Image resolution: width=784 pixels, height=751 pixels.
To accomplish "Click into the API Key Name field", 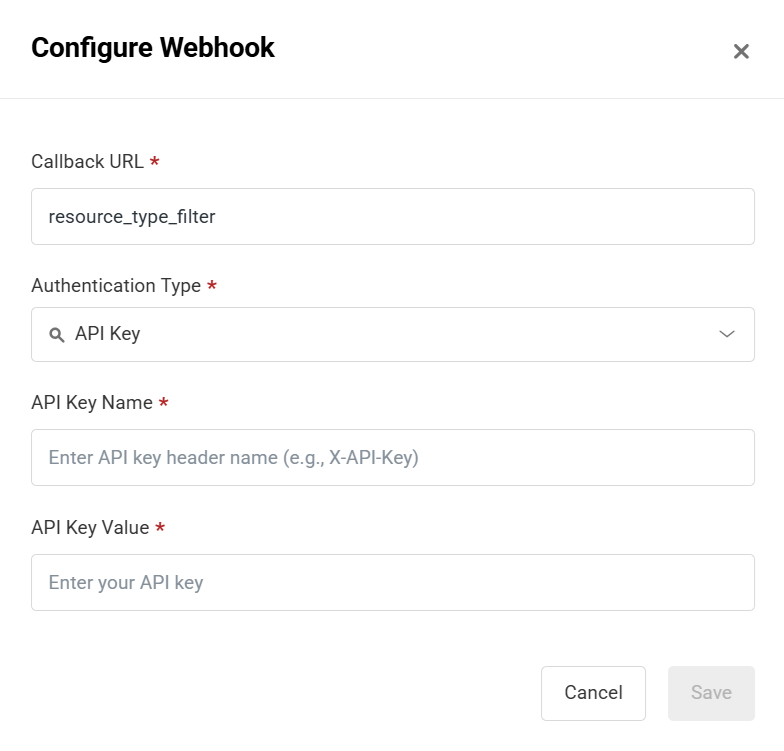I will click(x=392, y=458).
